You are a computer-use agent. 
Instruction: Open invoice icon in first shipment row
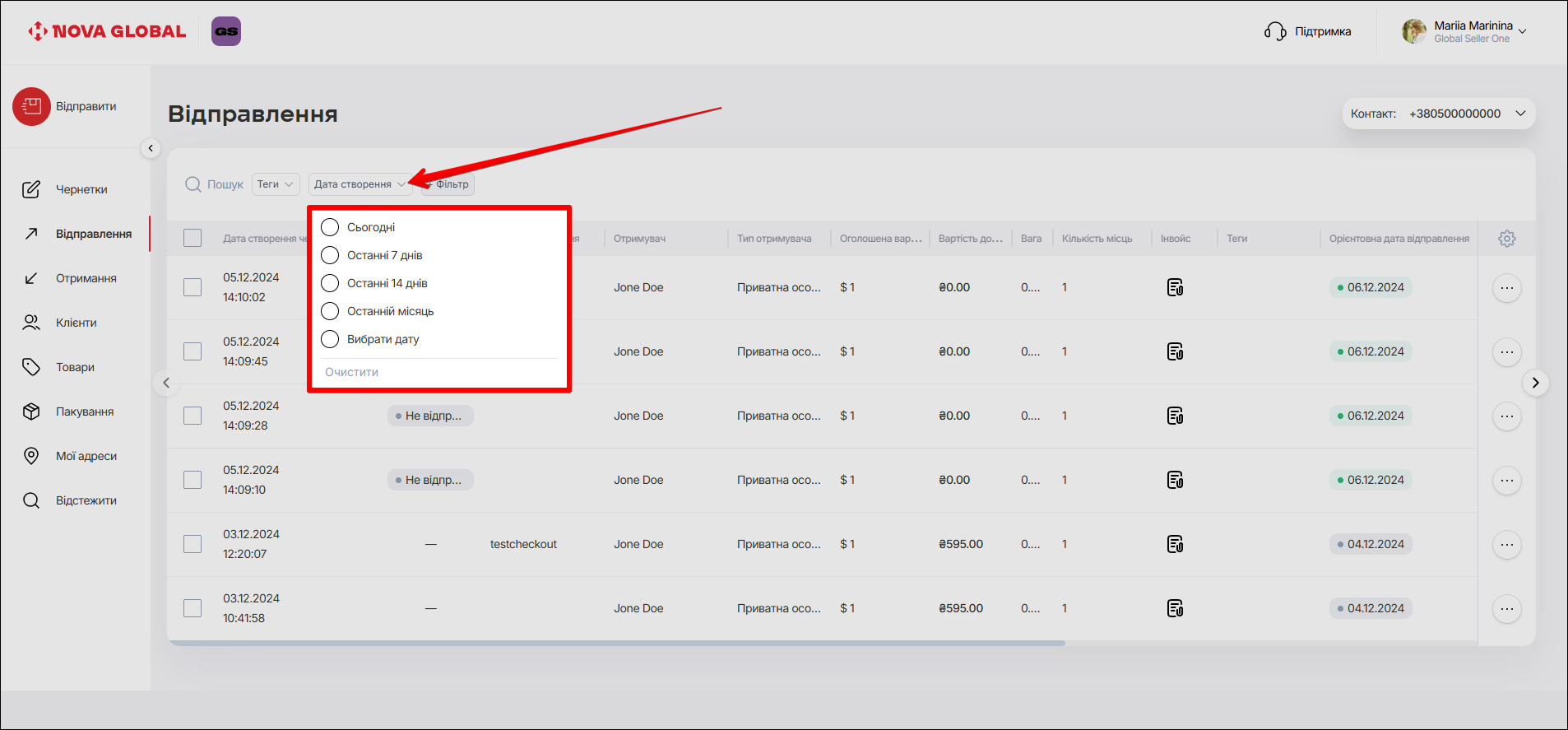tap(1175, 287)
